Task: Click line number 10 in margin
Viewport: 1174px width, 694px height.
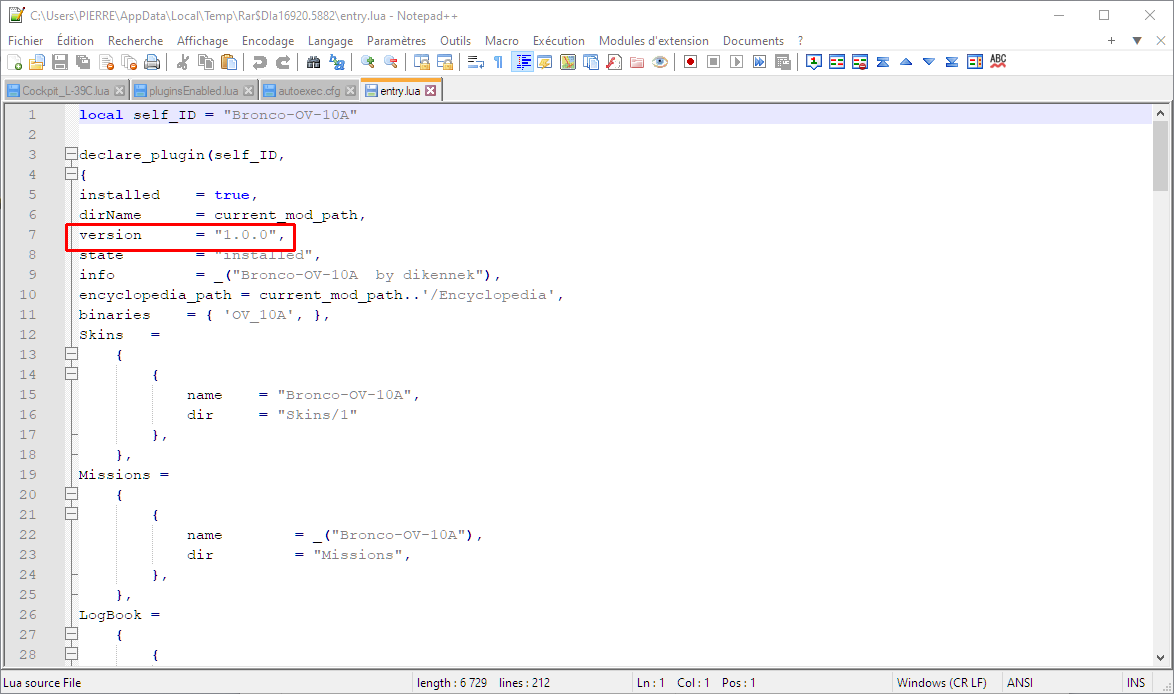Action: (x=28, y=294)
